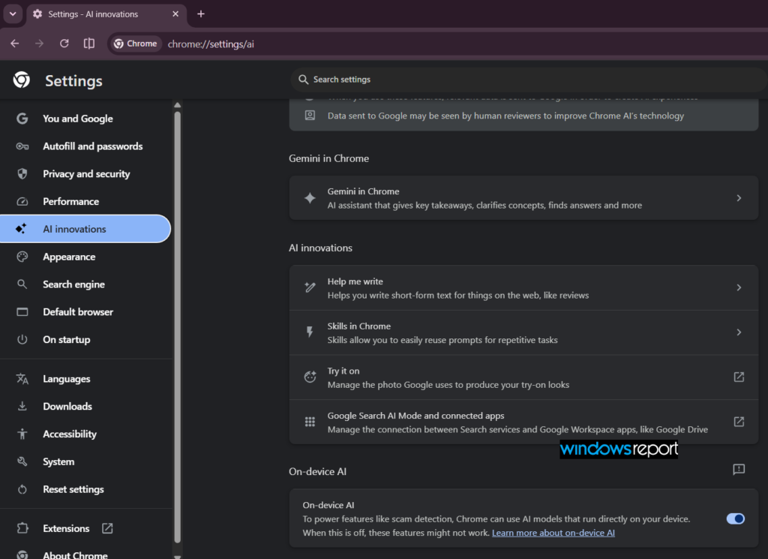The height and width of the screenshot is (559, 768).
Task: Go to Privacy and security
Action: (x=85, y=174)
